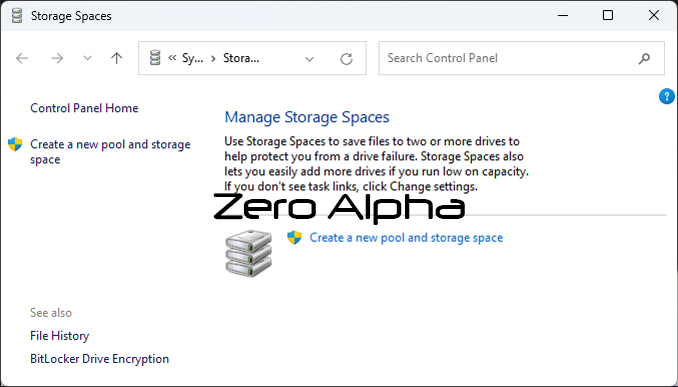Viewport: 678px width, 387px height.
Task: Expand the hidden breadcrumb path chevrons
Action: coord(172,58)
